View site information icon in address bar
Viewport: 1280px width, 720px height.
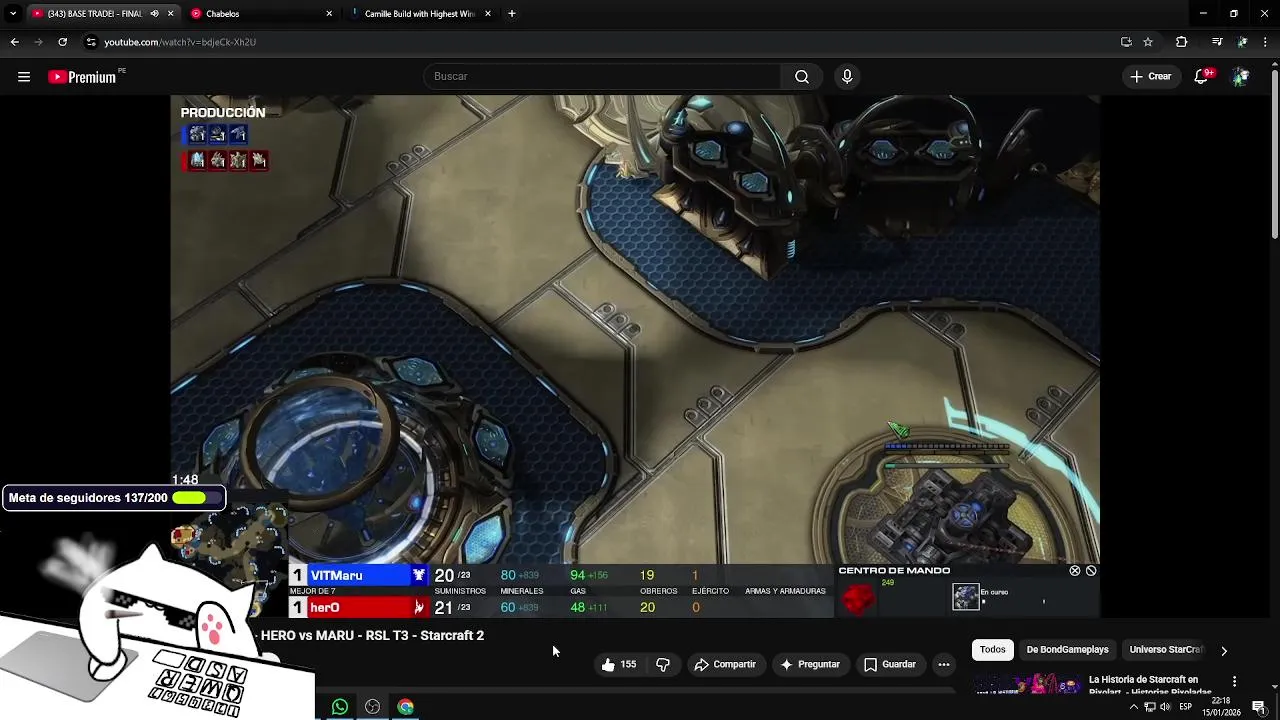91,42
